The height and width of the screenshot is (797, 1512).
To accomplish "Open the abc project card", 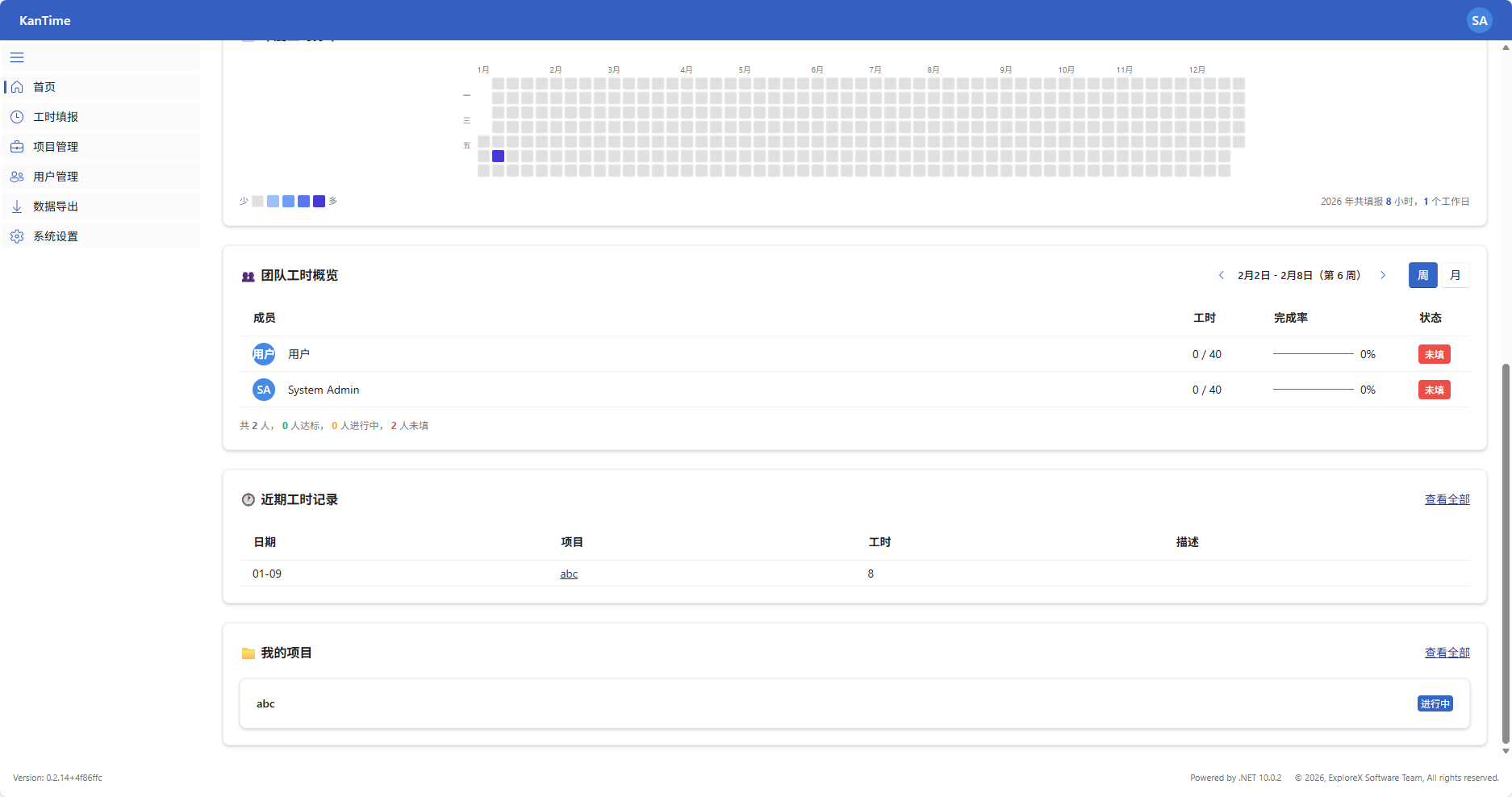I will 854,703.
